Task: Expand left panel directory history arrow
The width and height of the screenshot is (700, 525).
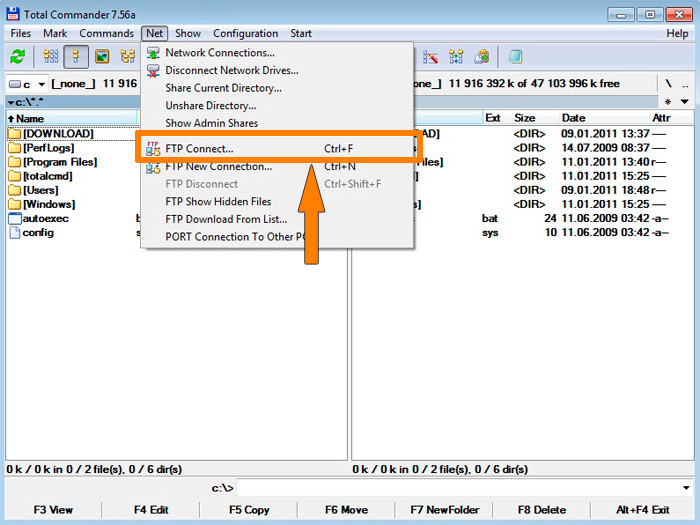Action: pos(12,102)
